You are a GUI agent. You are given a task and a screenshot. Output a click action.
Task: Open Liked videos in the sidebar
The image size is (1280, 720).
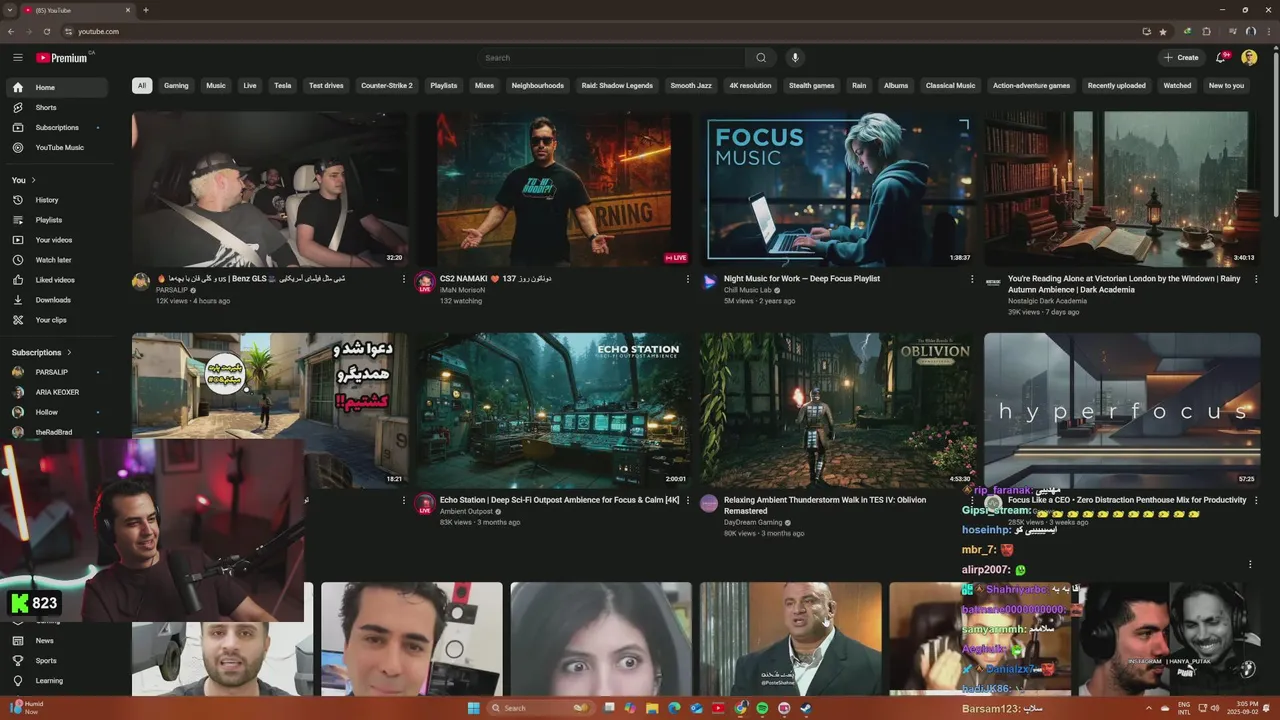tap(58, 280)
